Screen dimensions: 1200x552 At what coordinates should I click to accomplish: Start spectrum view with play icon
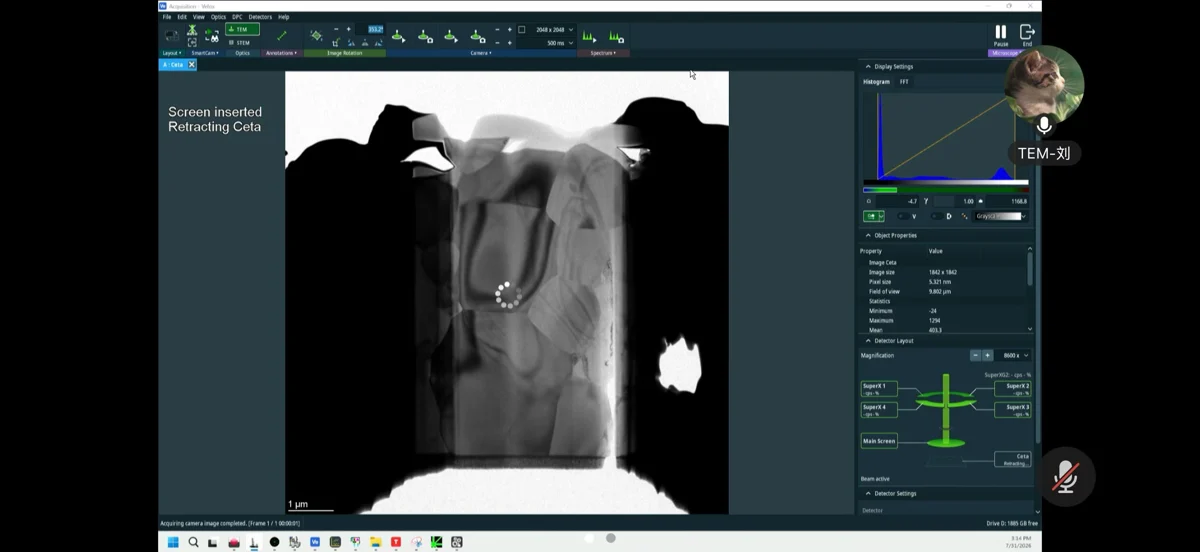589,37
